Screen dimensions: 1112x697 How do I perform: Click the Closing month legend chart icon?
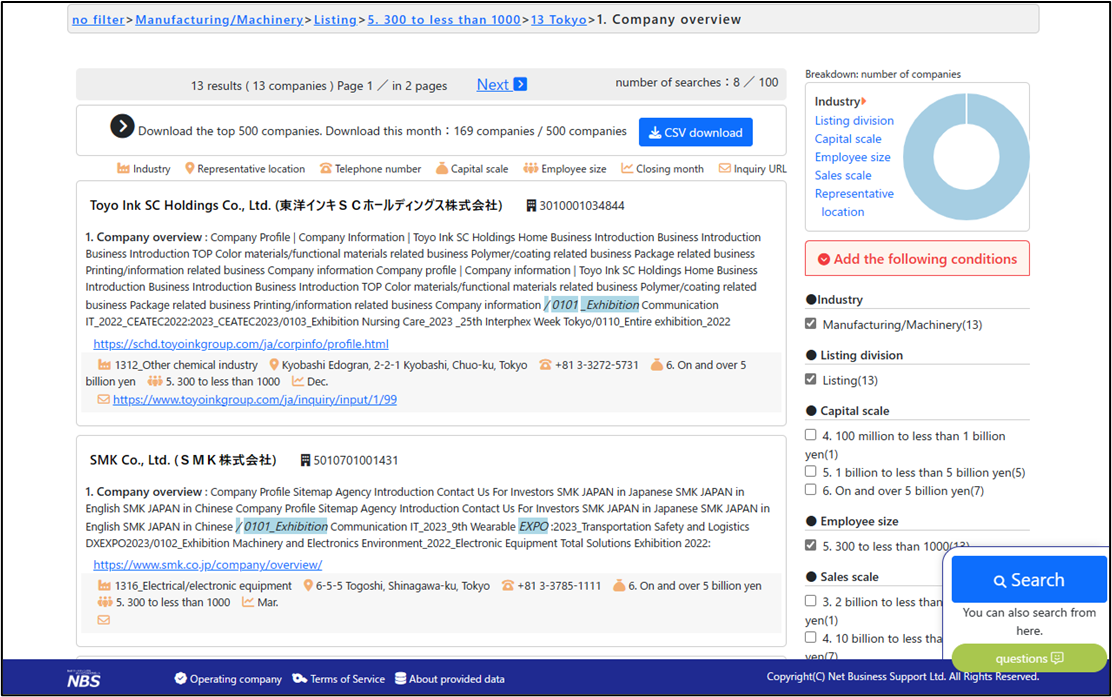[x=627, y=168]
